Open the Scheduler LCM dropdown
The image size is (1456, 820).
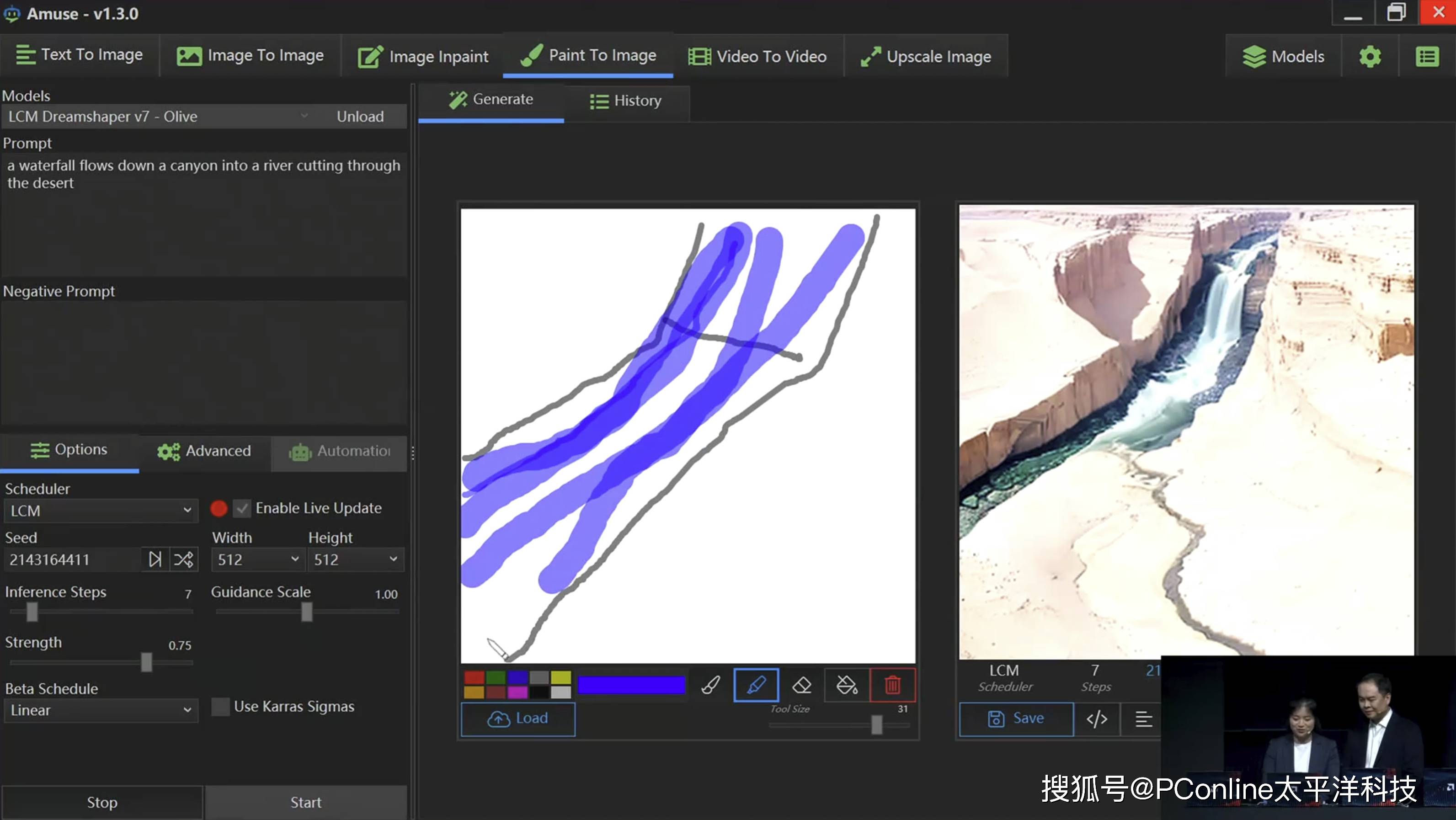coord(101,511)
